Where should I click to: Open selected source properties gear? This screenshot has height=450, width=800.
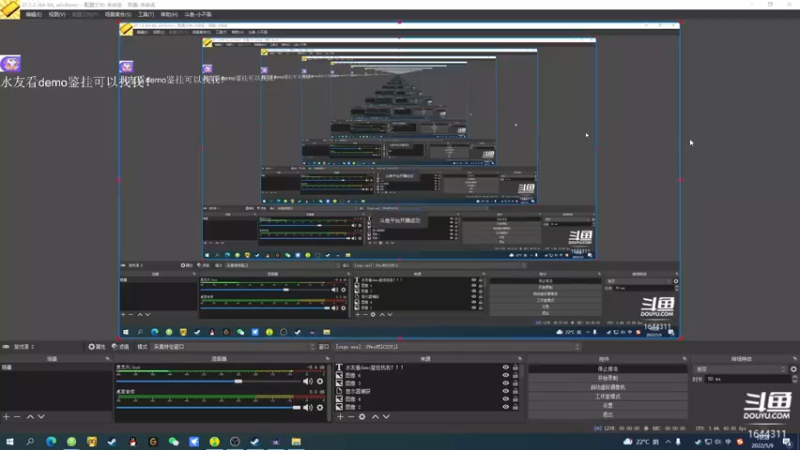362,417
